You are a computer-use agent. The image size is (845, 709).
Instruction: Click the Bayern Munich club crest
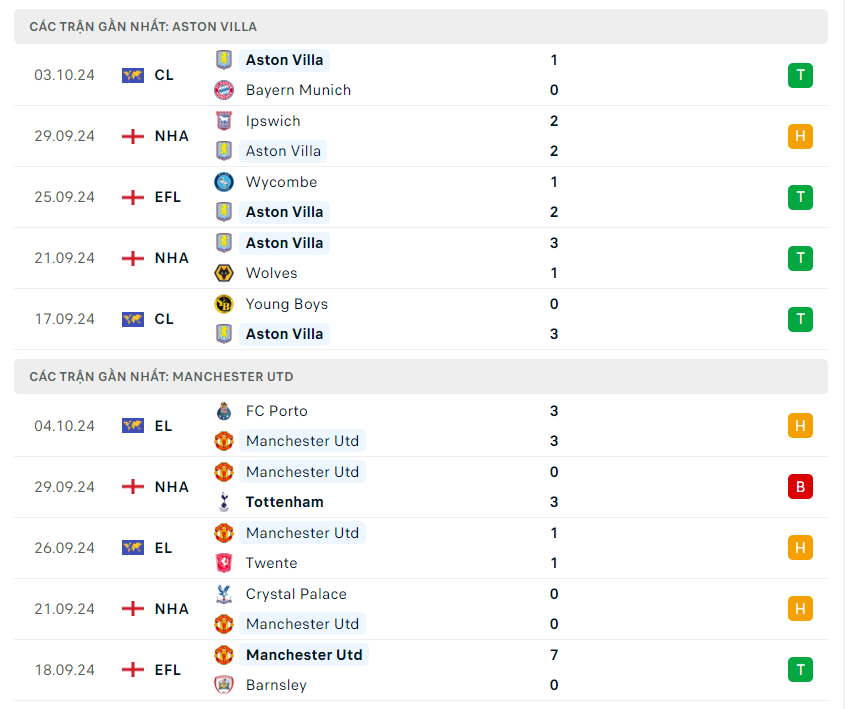(x=224, y=90)
